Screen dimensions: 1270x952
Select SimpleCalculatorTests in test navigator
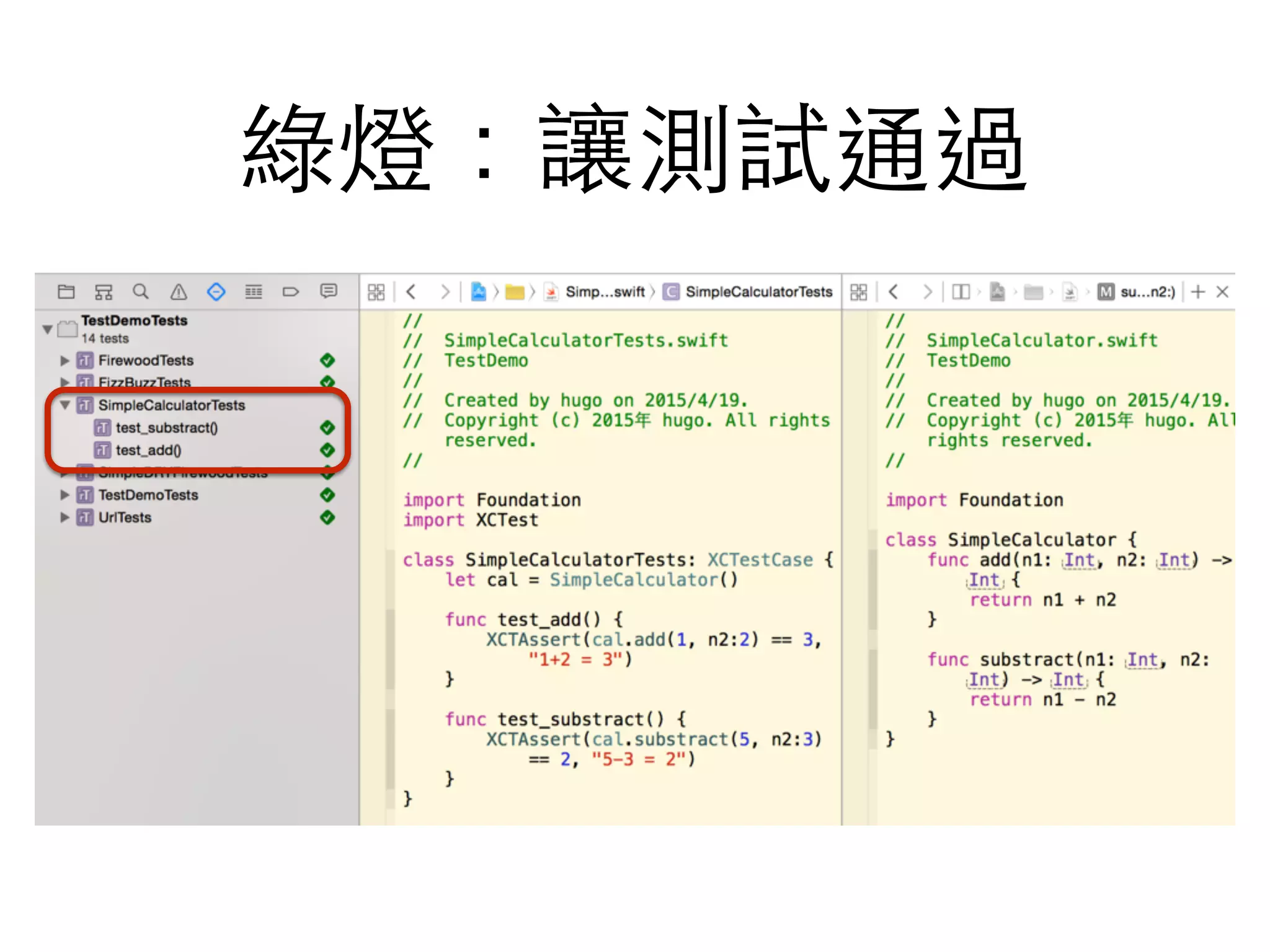[172, 405]
